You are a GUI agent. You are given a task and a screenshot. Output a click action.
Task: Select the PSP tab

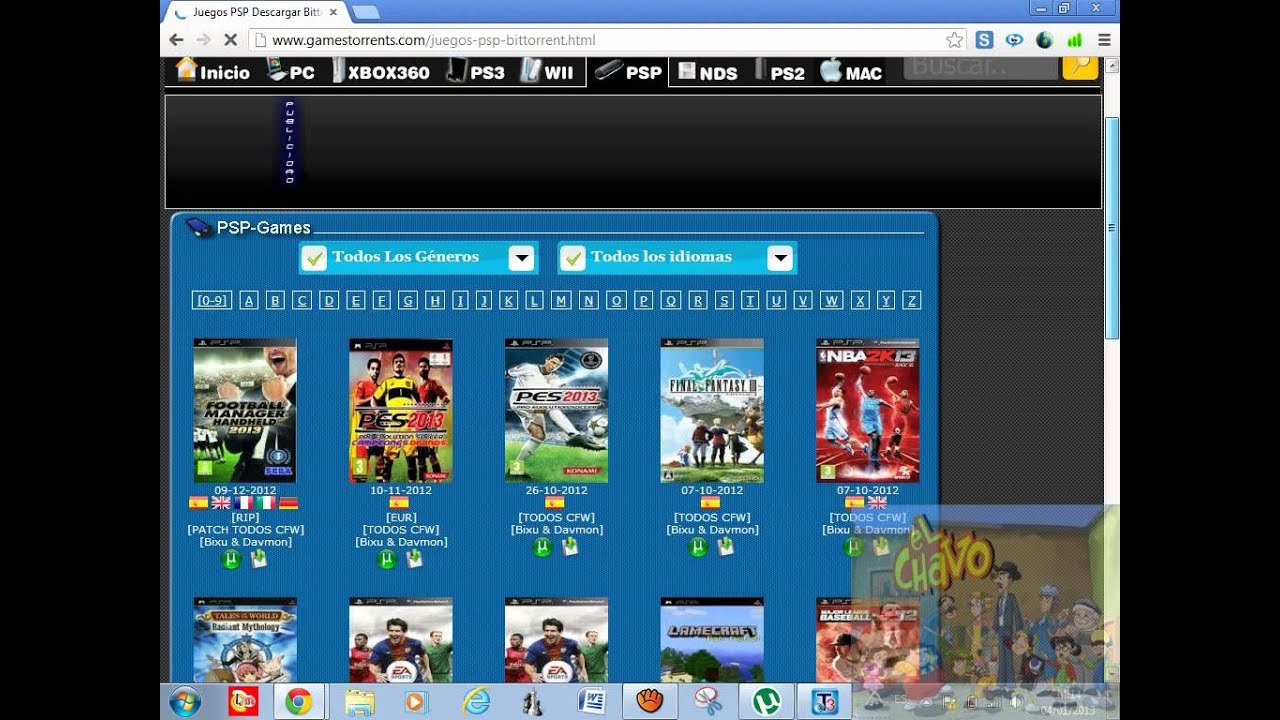click(628, 72)
